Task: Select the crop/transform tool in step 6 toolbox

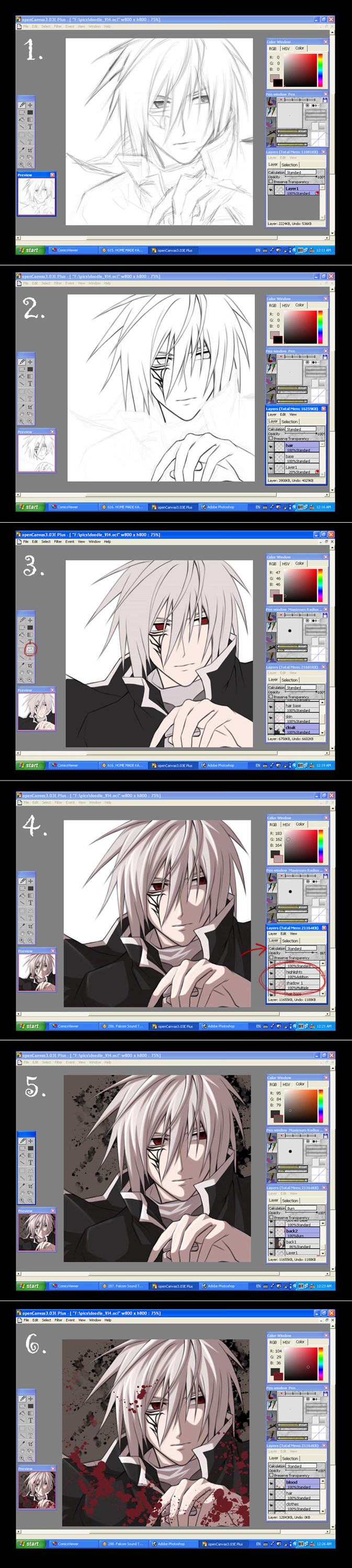Action: coord(30,1443)
